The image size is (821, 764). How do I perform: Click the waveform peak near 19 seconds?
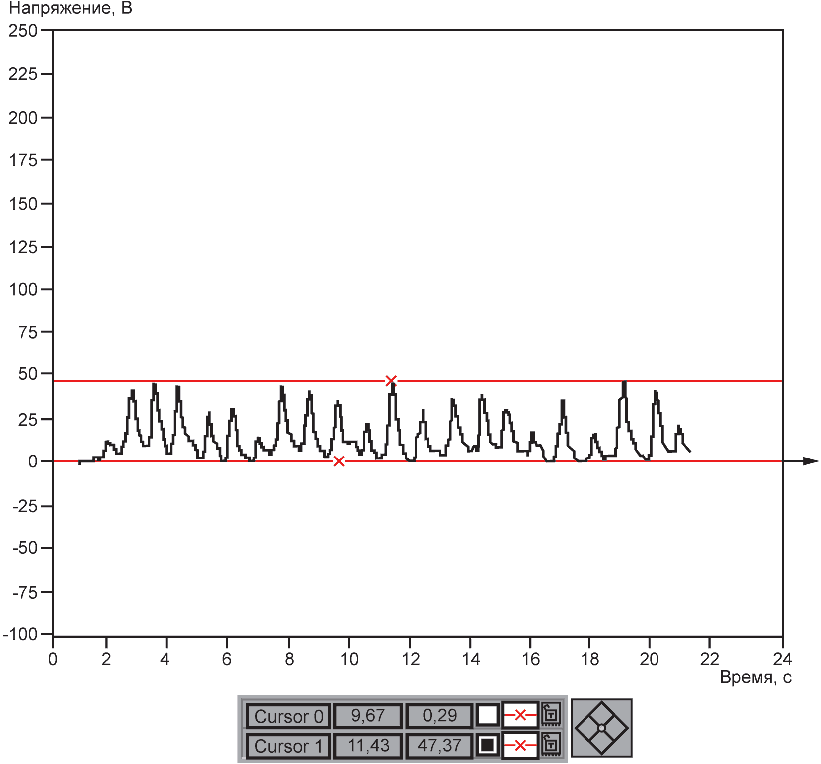pos(624,383)
